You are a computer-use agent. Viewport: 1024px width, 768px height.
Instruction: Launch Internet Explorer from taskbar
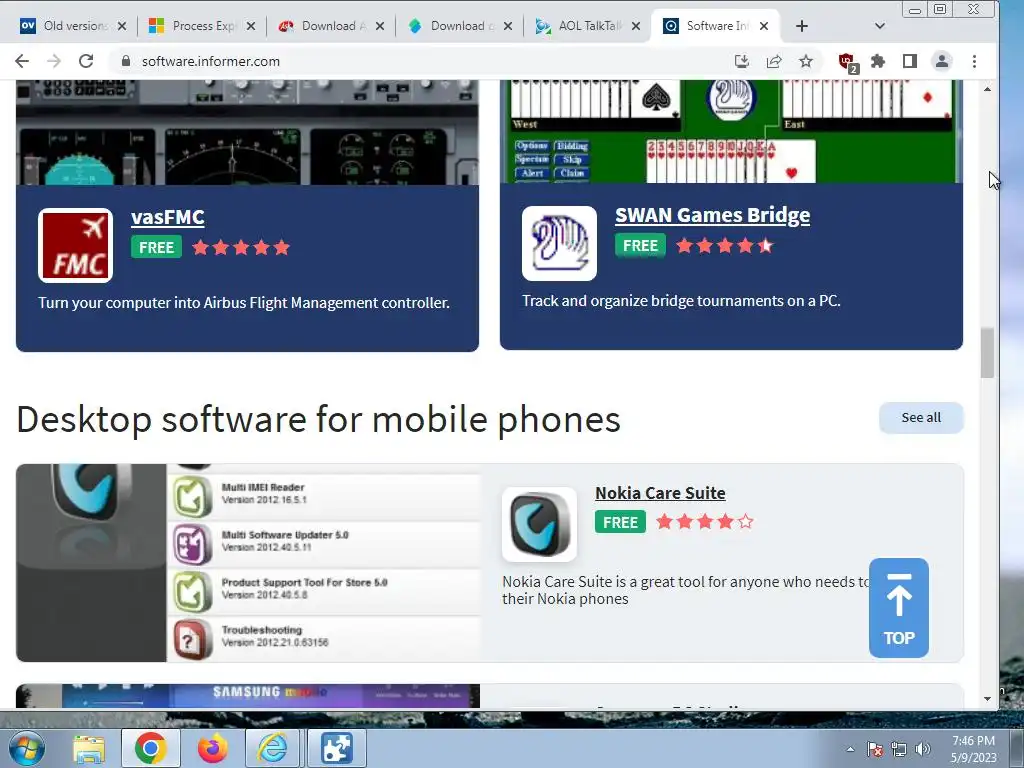coord(273,748)
